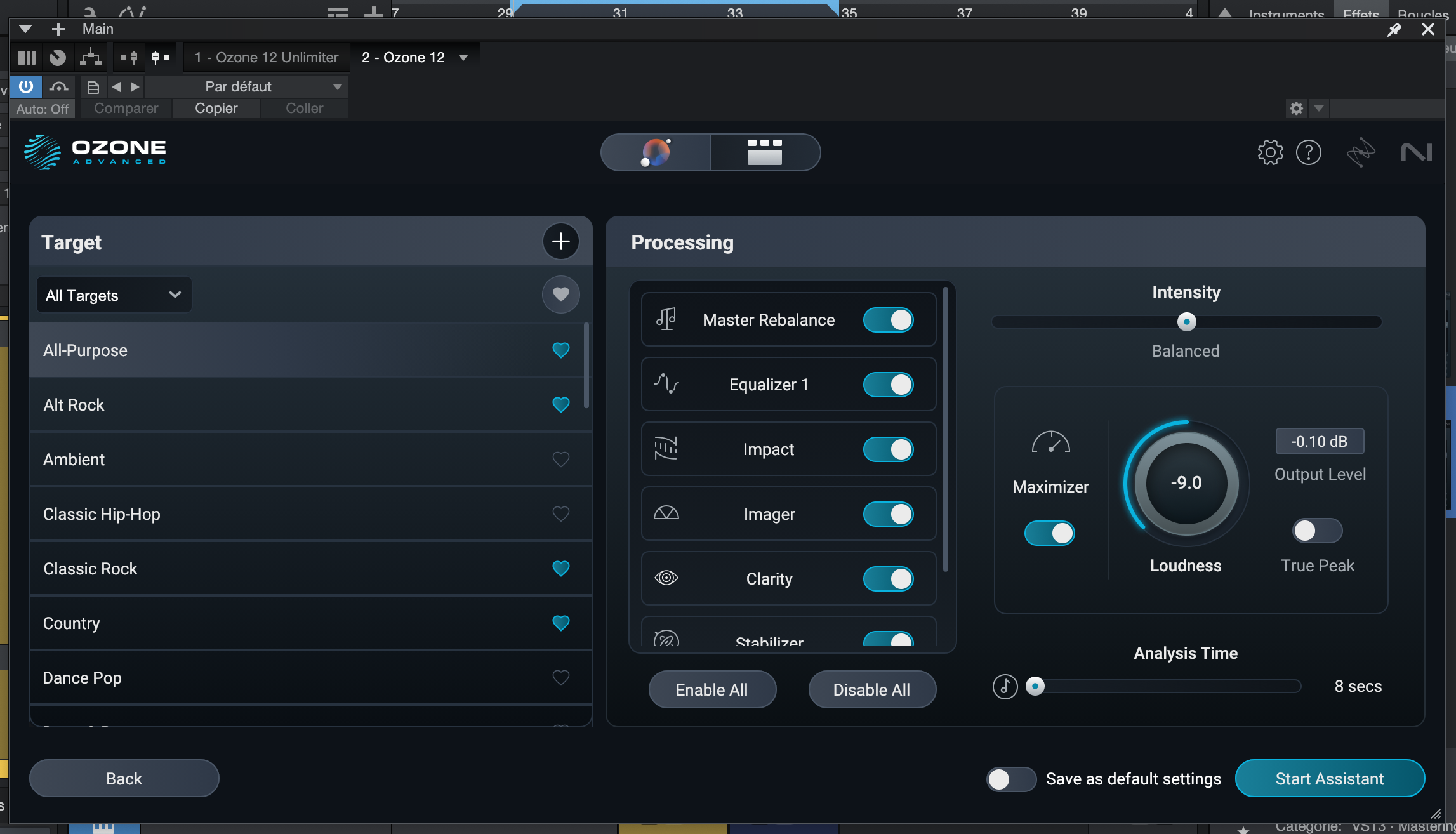Image resolution: width=1456 pixels, height=834 pixels.
Task: Add a custom target with plus button
Action: click(x=560, y=242)
